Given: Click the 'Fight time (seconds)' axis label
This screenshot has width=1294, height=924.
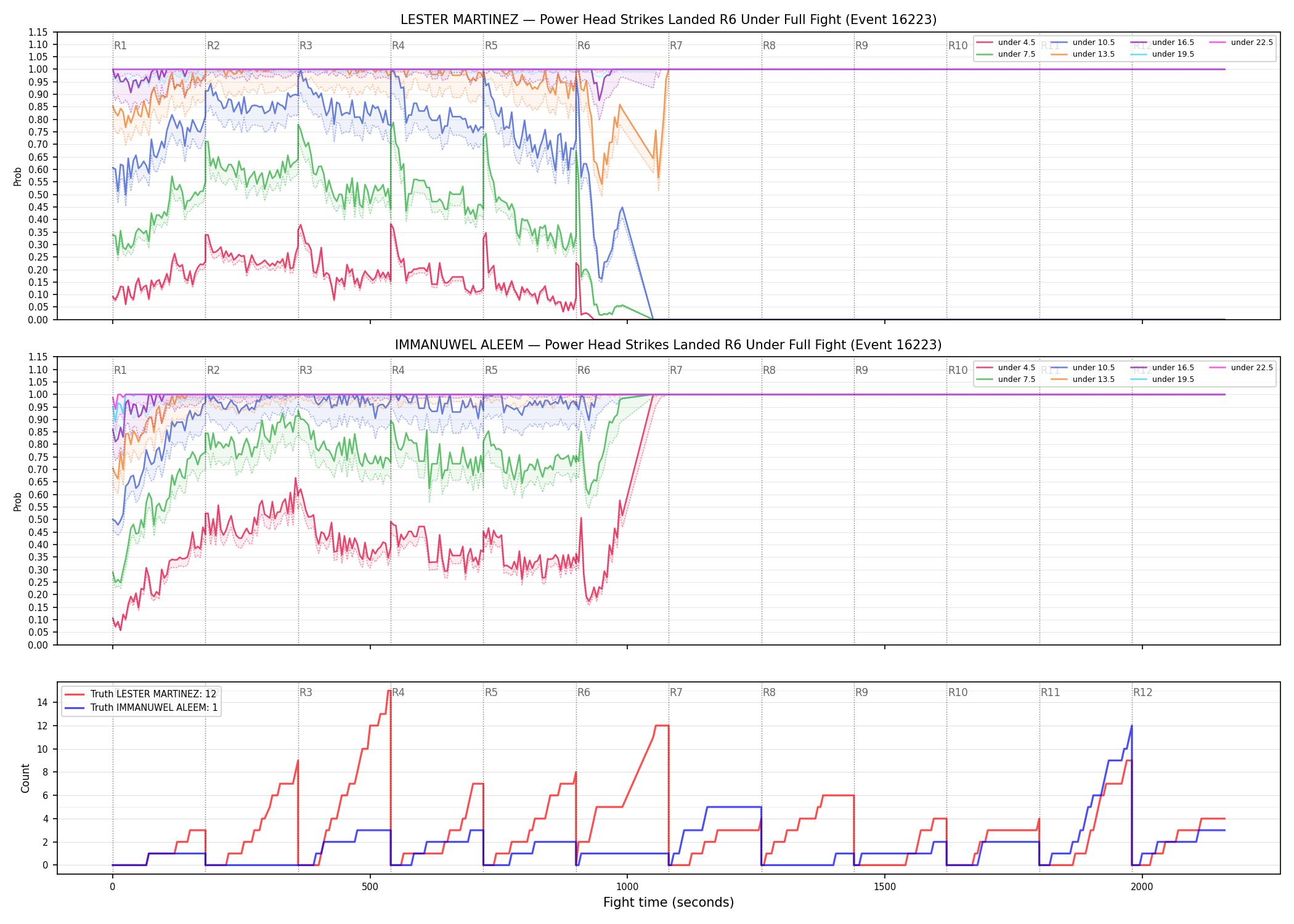Looking at the screenshot, I should point(669,902).
